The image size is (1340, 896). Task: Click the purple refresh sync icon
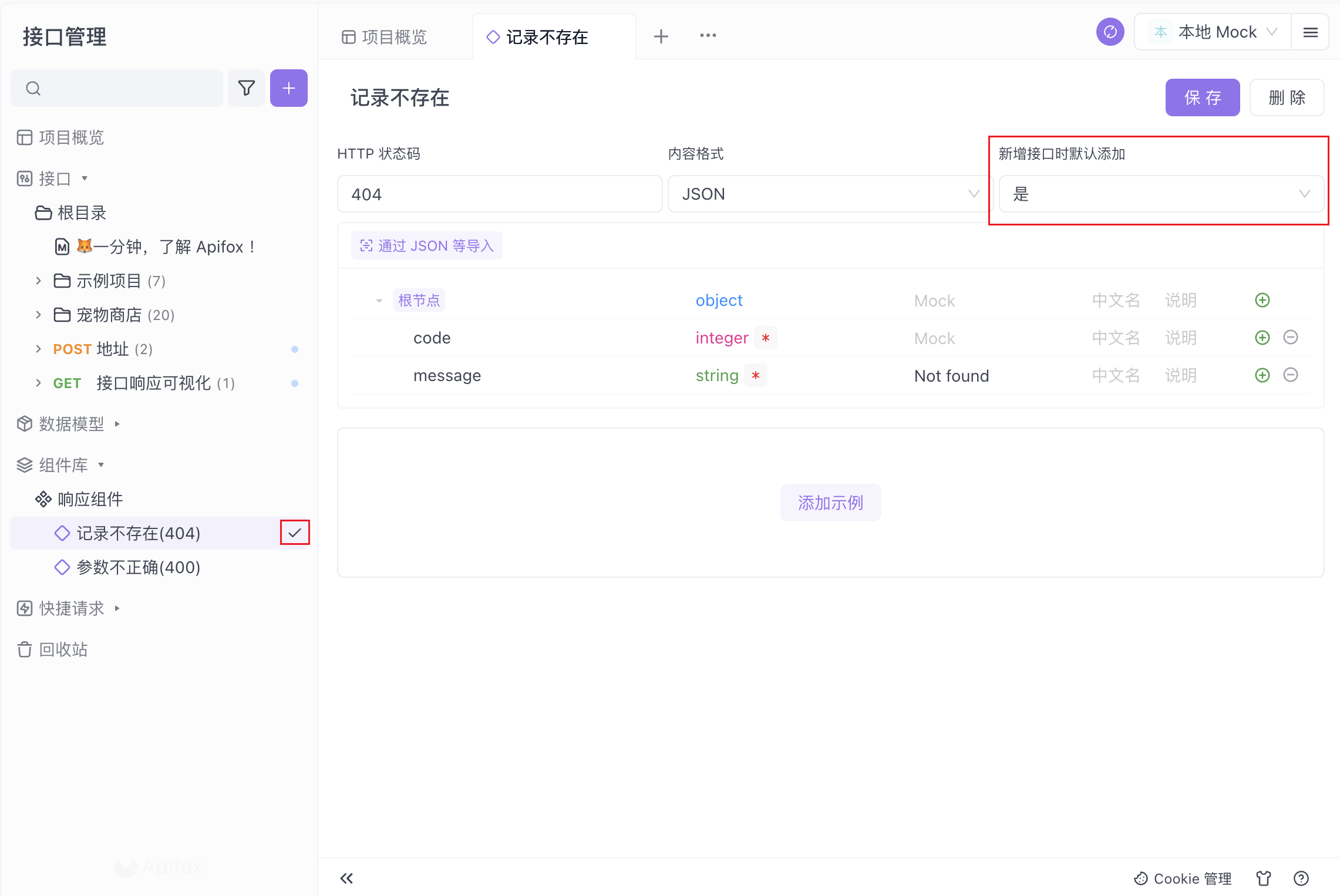tap(1110, 32)
